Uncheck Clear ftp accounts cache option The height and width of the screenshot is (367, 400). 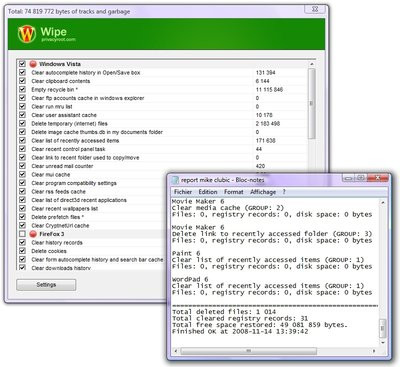(x=22, y=98)
